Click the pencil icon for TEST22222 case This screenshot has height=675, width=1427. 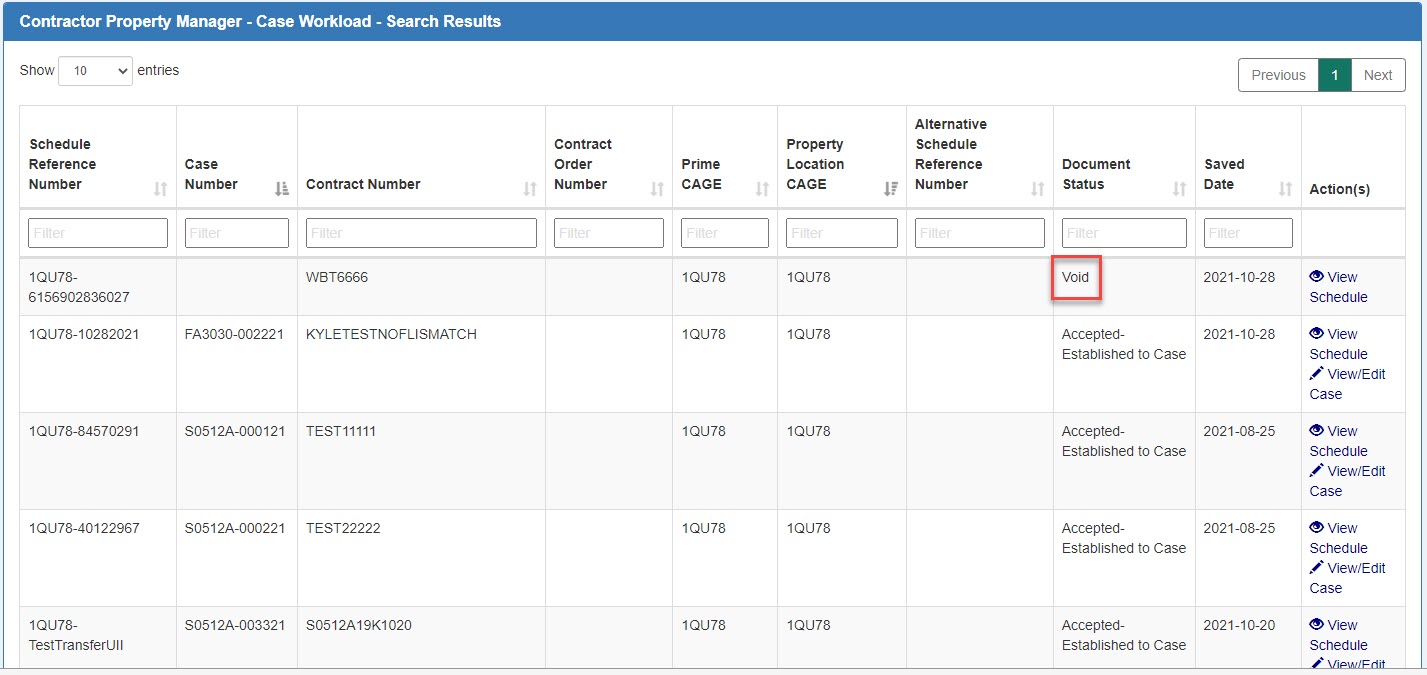pos(1316,568)
